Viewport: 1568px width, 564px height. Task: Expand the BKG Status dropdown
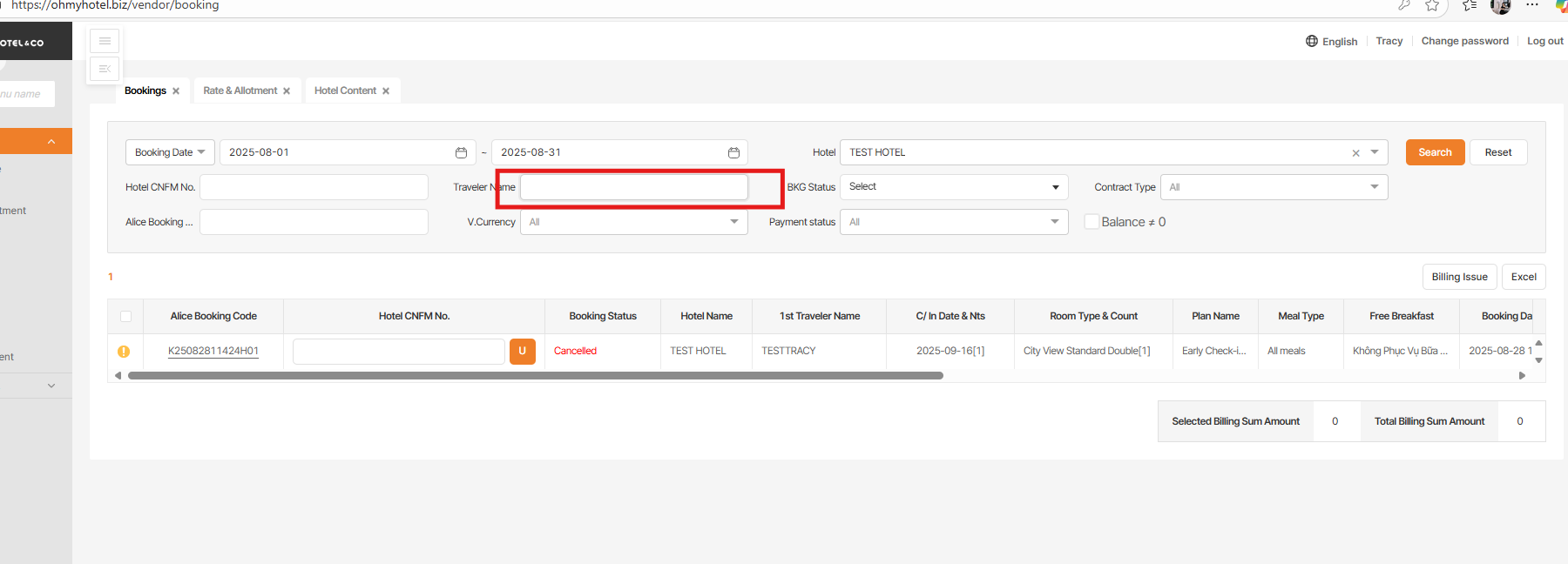pos(954,187)
